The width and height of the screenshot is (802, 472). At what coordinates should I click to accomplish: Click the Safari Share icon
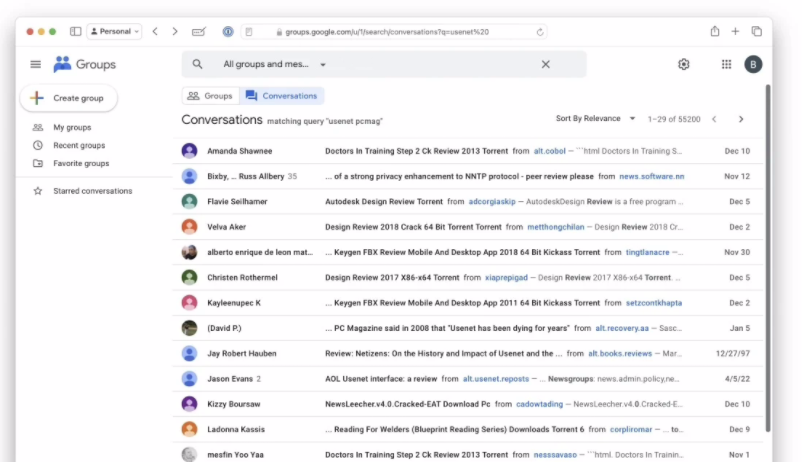(715, 31)
